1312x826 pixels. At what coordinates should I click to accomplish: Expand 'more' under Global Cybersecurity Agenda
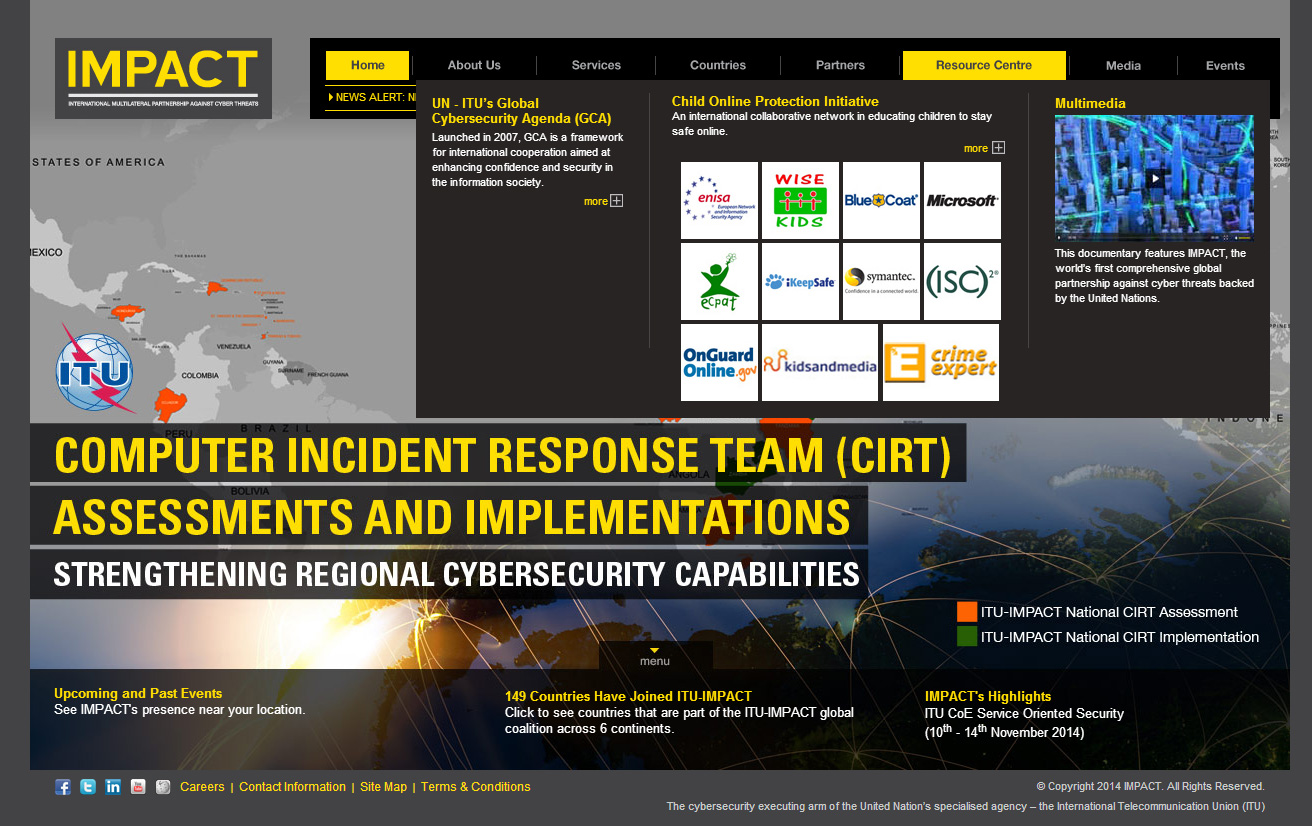pyautogui.click(x=603, y=201)
